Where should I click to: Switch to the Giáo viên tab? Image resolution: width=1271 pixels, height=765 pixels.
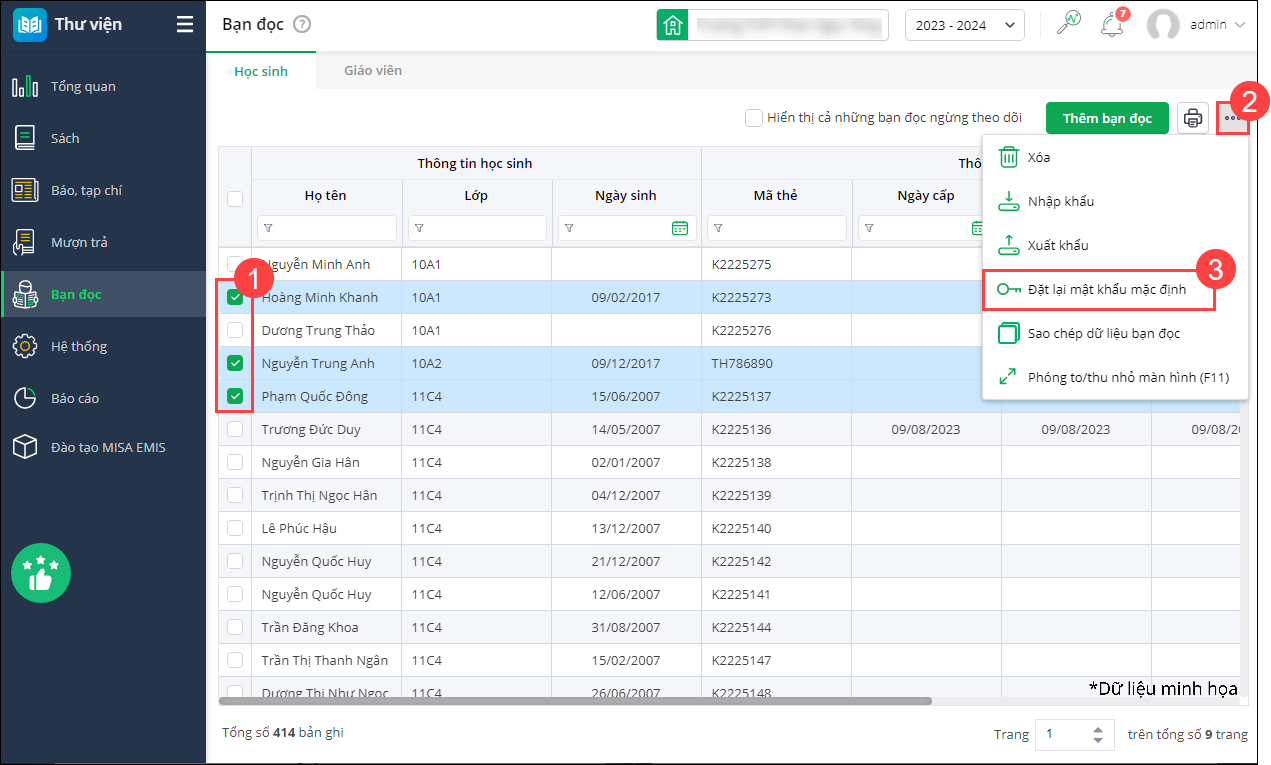tap(372, 71)
